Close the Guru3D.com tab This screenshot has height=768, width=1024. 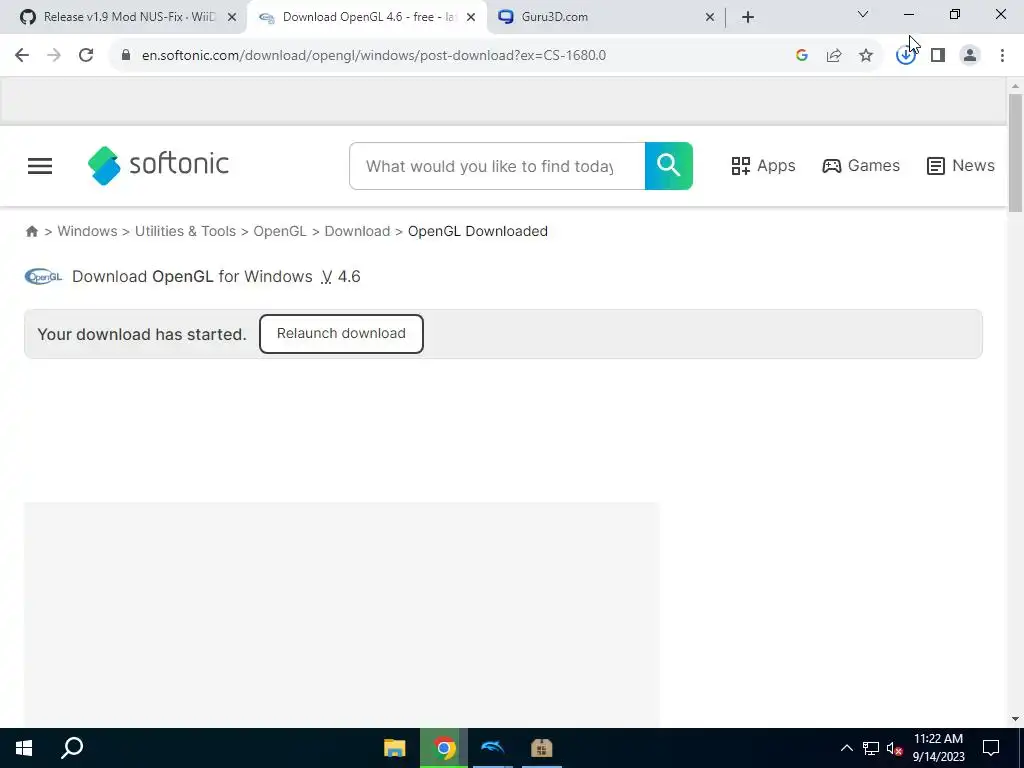click(710, 17)
